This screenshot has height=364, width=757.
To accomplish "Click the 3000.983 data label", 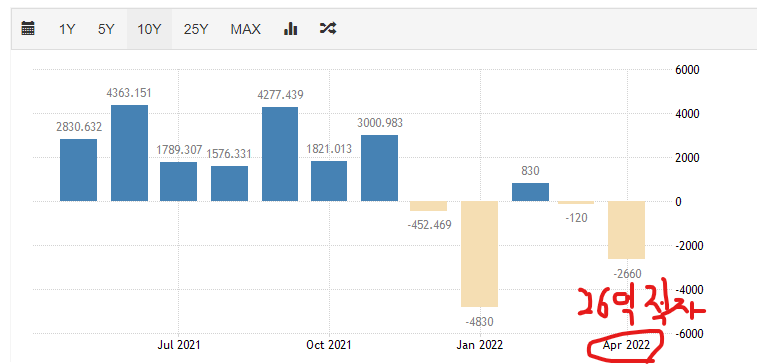I will (x=380, y=123).
